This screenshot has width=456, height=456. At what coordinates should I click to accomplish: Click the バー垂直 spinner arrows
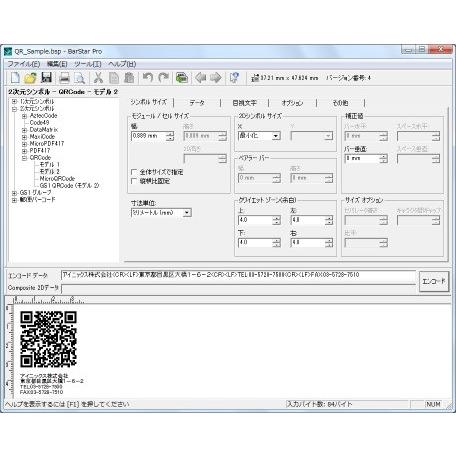coord(383,158)
